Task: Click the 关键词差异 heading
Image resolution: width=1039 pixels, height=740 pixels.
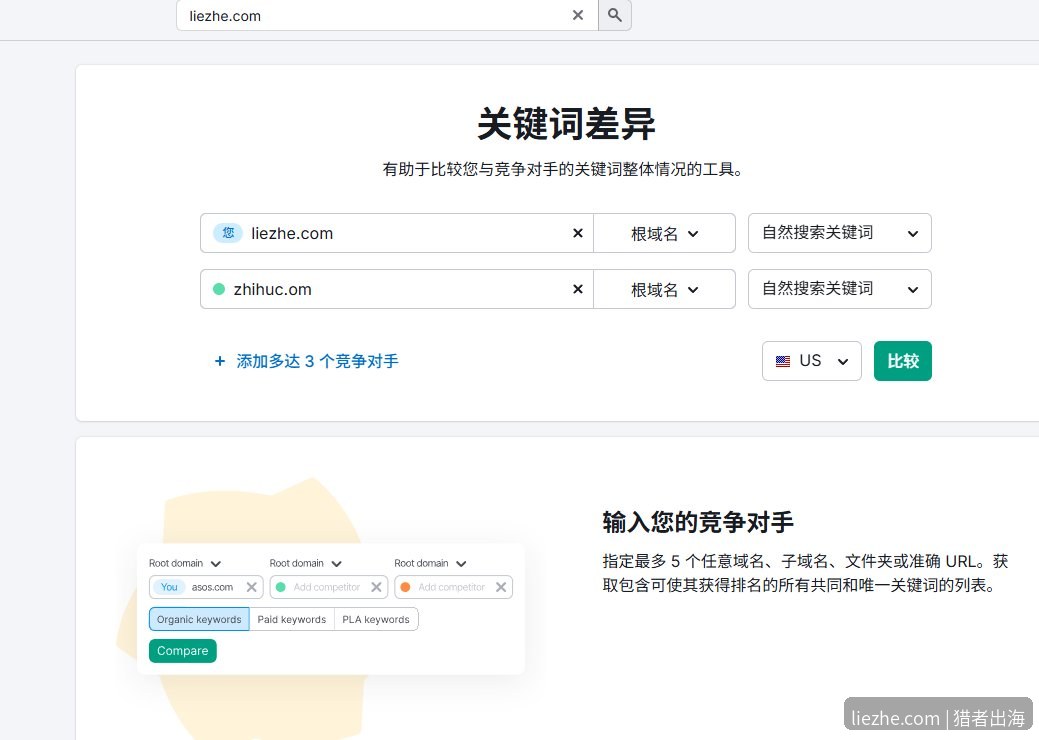Action: [x=566, y=124]
